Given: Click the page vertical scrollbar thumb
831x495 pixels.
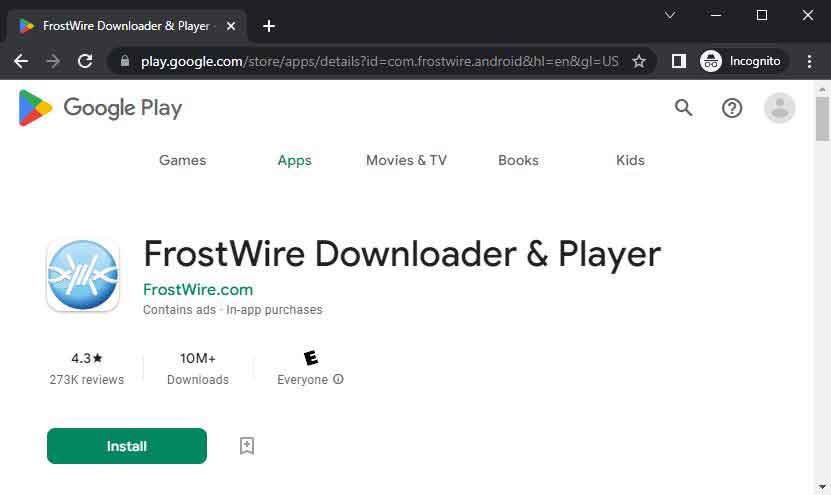Looking at the screenshot, I should [x=822, y=119].
